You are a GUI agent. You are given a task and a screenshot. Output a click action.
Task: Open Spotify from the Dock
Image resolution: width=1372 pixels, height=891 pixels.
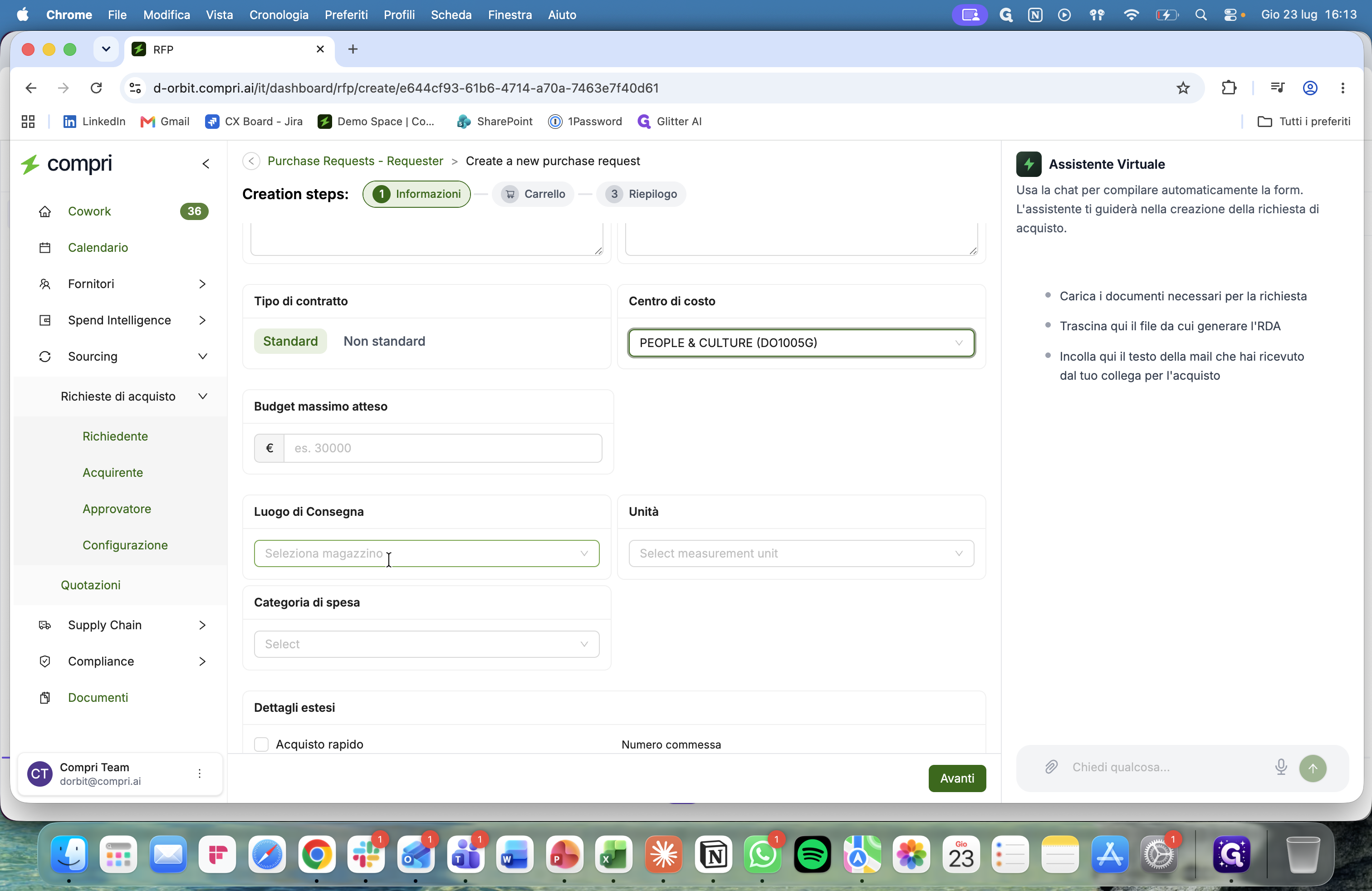click(812, 855)
